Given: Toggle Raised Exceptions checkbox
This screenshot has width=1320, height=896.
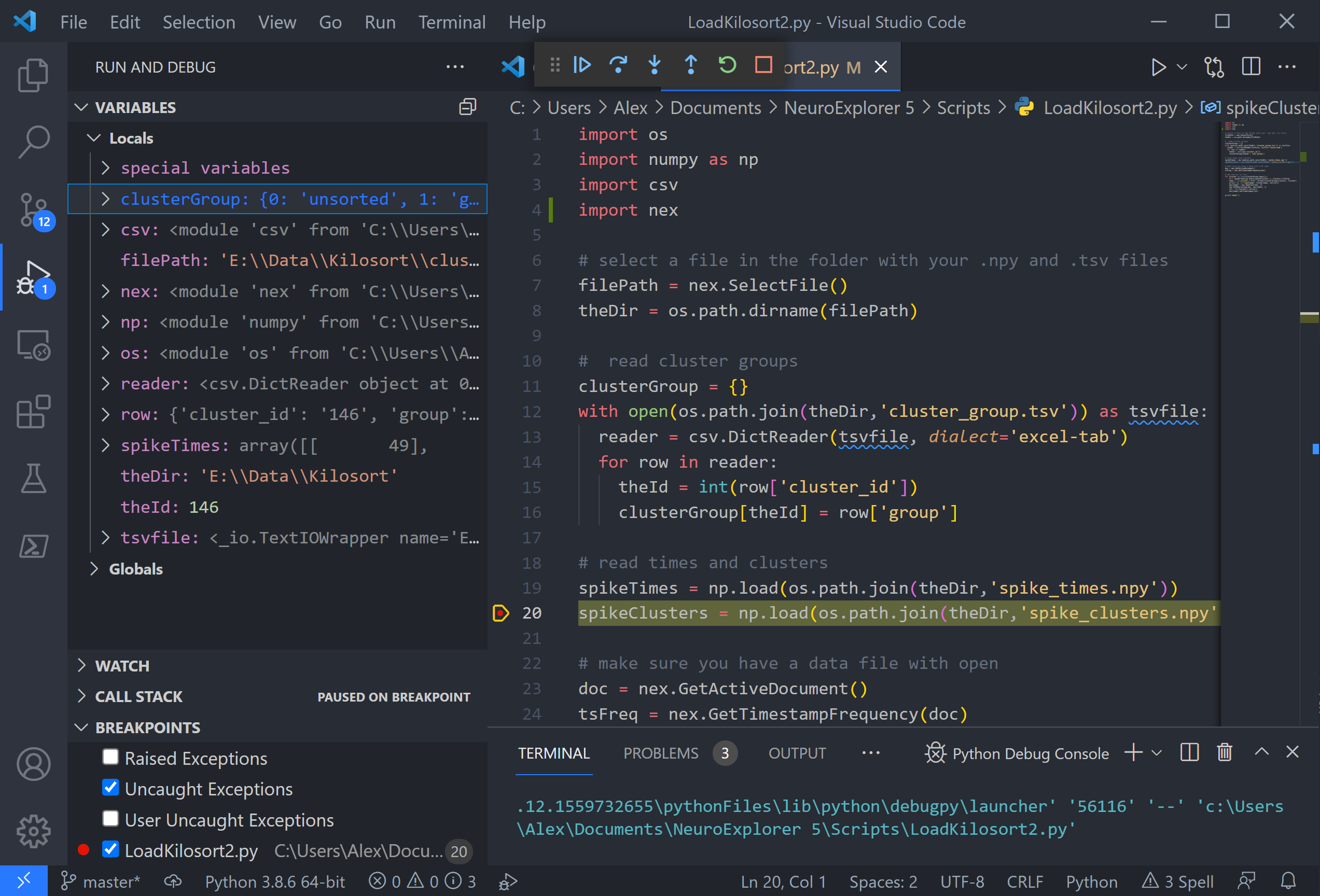Looking at the screenshot, I should point(110,757).
